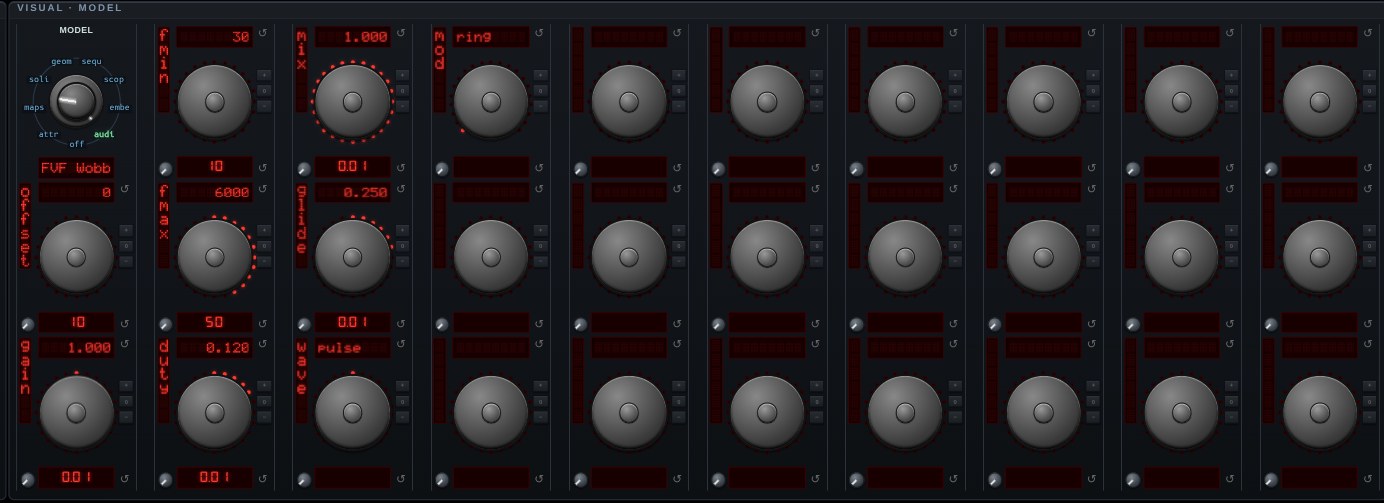
Task: Reset the step value below the duty knob
Action: point(263,478)
